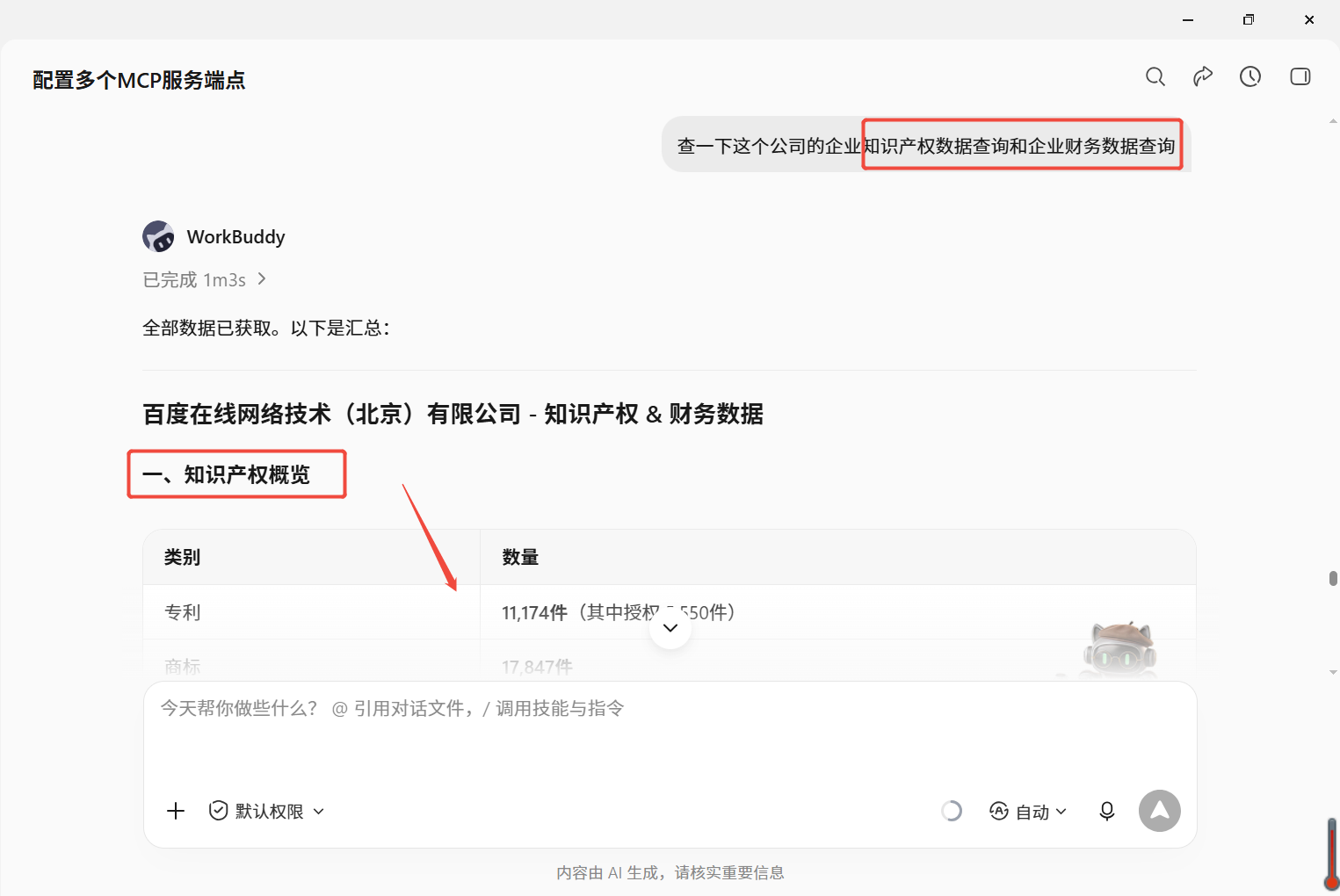1340x896 pixels.
Task: Click the loading spinner icon by 自动
Action: (x=952, y=811)
